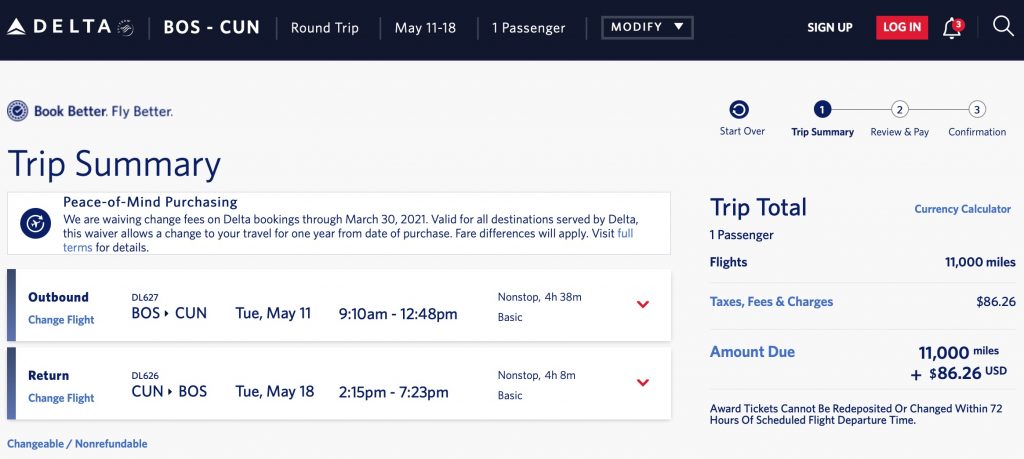Select the Trip Summary step
The width and height of the screenshot is (1024, 459).
pyautogui.click(x=822, y=110)
